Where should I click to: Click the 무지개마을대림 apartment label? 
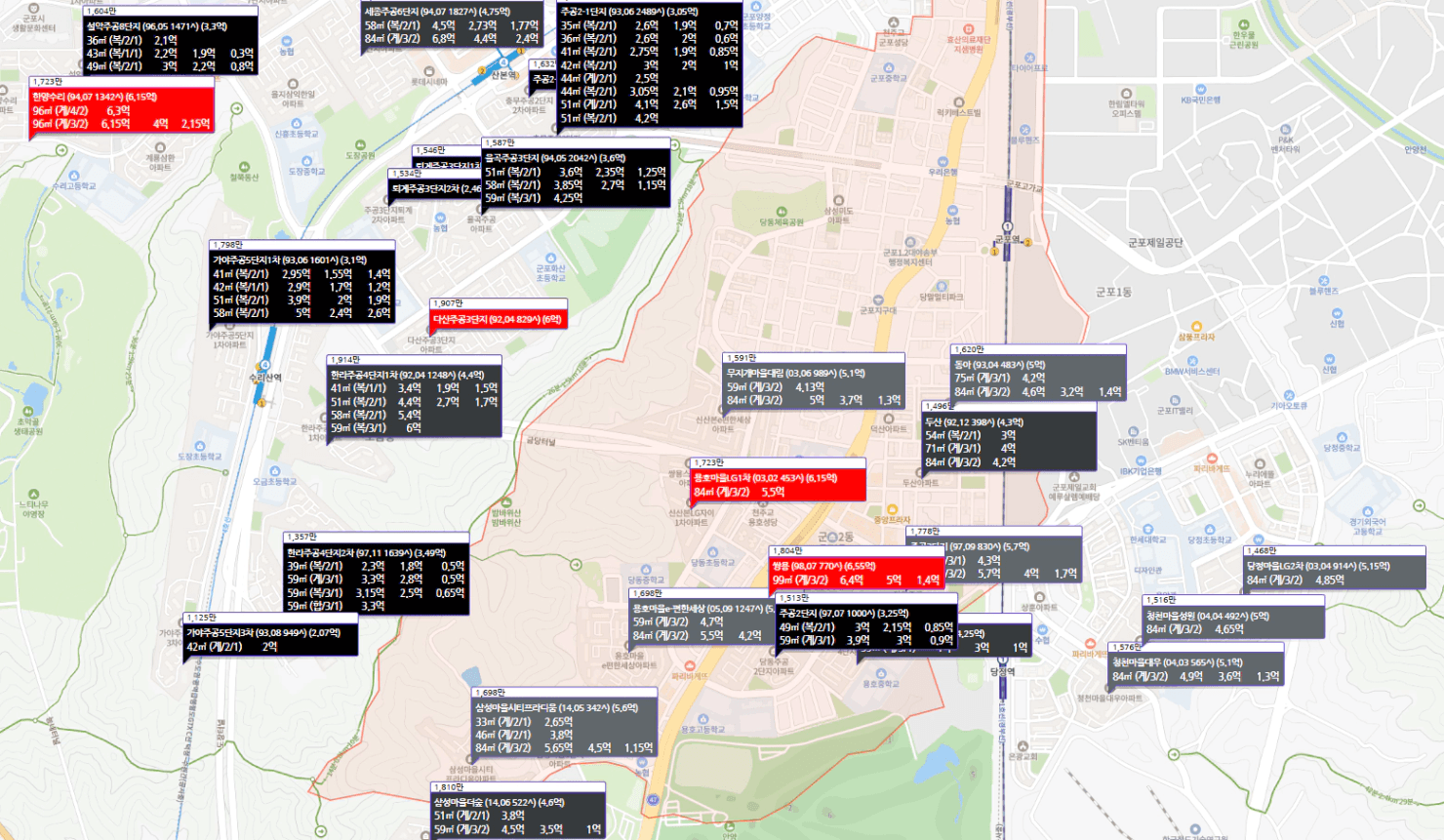pyautogui.click(x=814, y=386)
